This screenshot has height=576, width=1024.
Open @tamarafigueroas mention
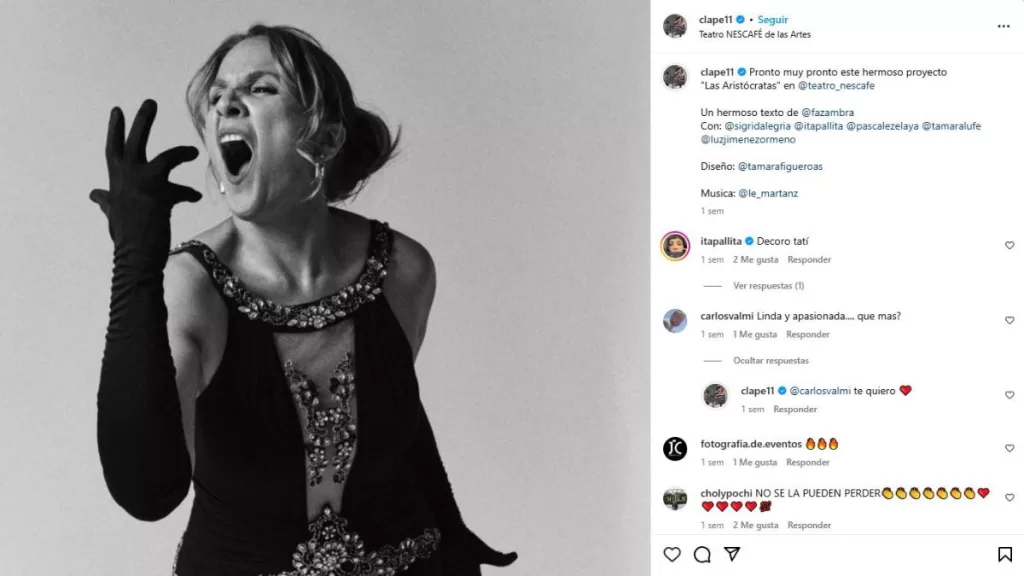click(780, 166)
